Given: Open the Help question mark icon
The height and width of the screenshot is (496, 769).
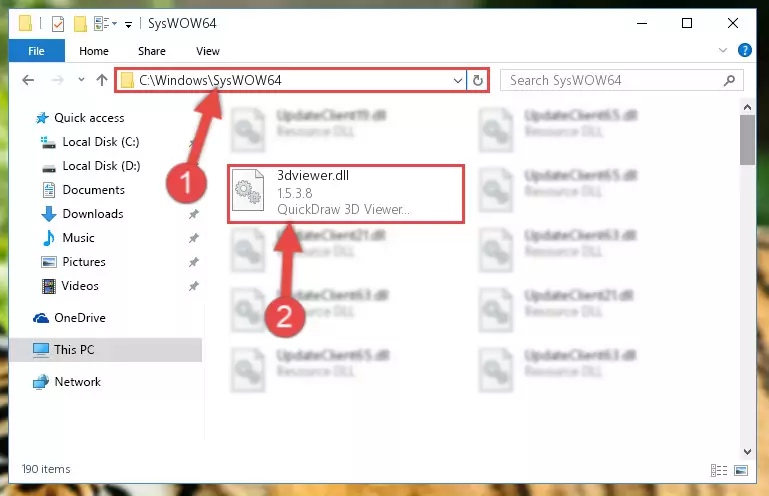Looking at the screenshot, I should coord(744,50).
